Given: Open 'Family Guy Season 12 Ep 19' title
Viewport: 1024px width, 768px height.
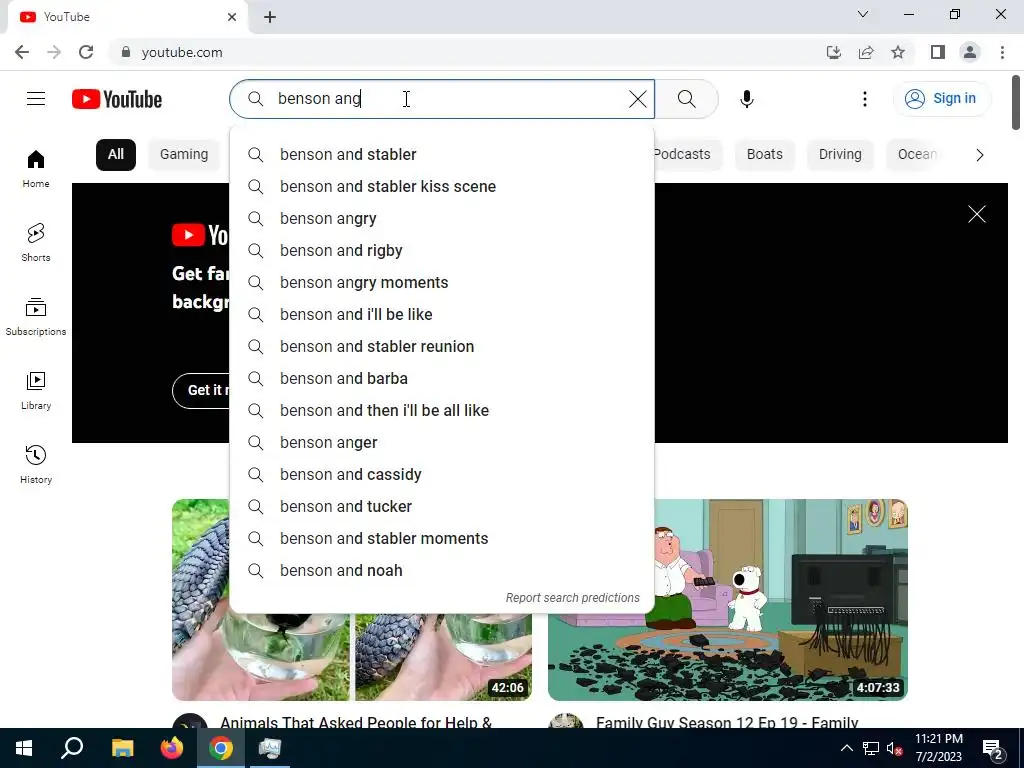Looking at the screenshot, I should (727, 722).
